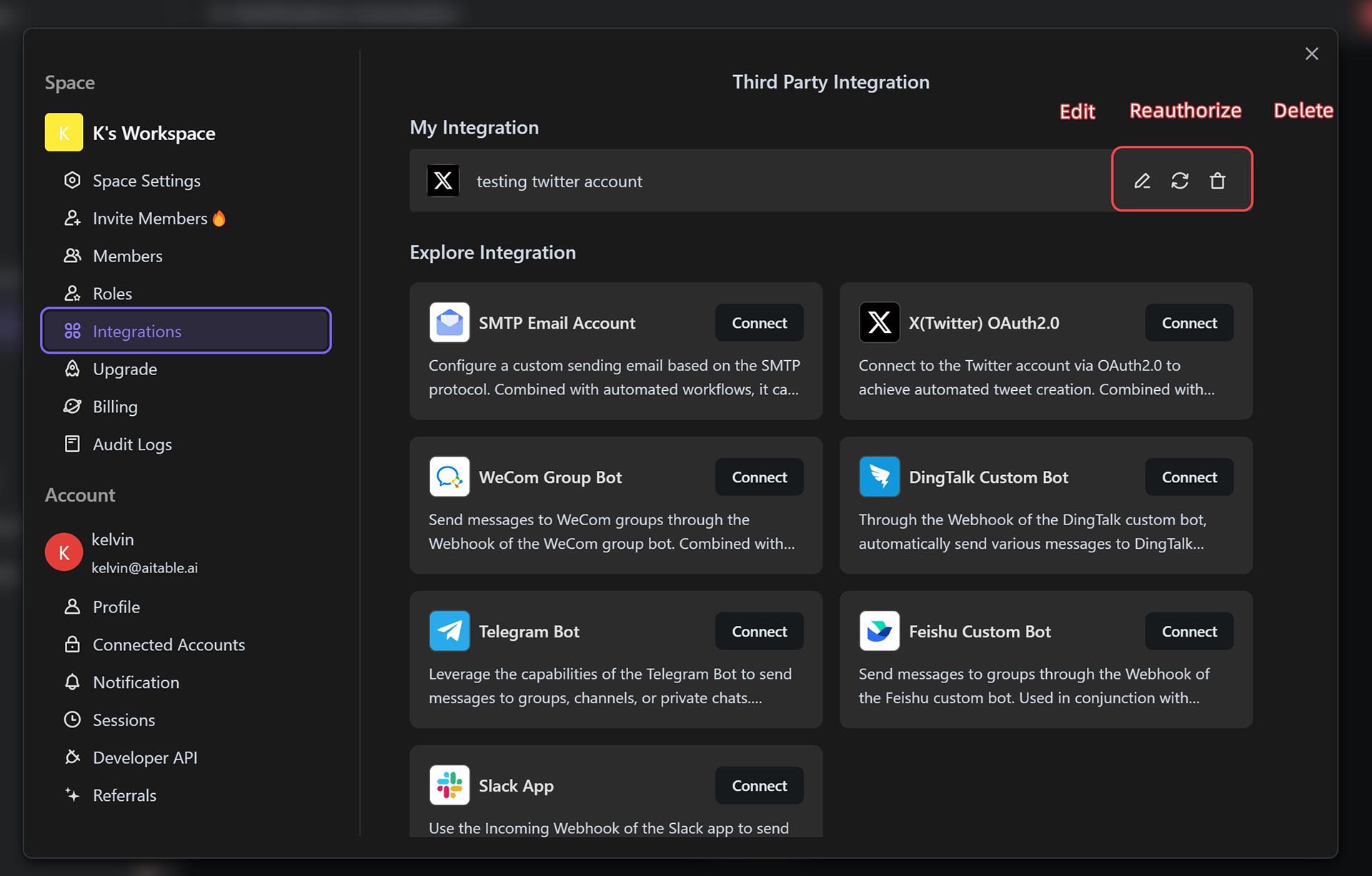
Task: Click the delete trash icon for Twitter integration
Action: (x=1218, y=180)
